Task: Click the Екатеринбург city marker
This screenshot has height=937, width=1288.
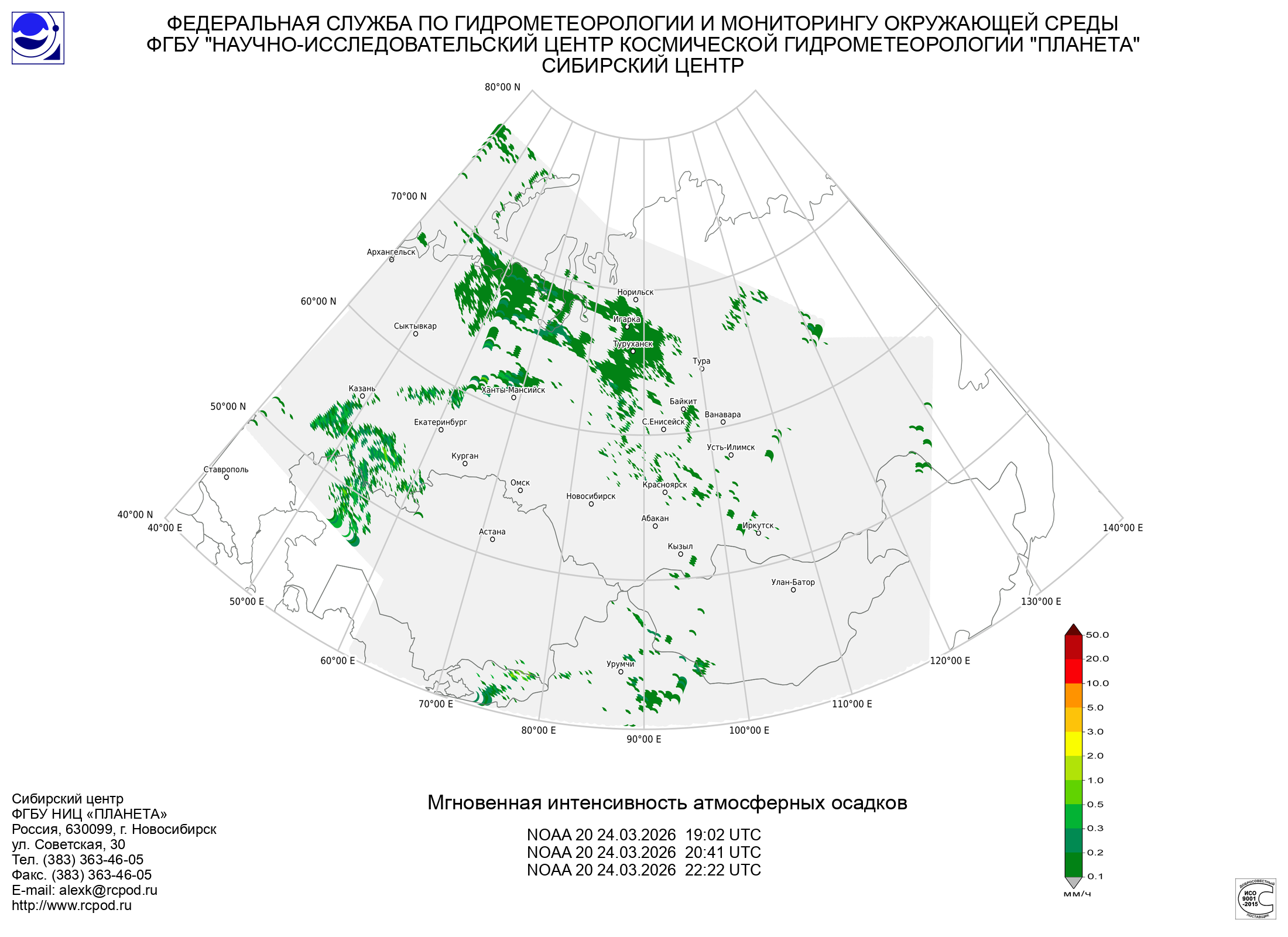Action: (x=441, y=430)
